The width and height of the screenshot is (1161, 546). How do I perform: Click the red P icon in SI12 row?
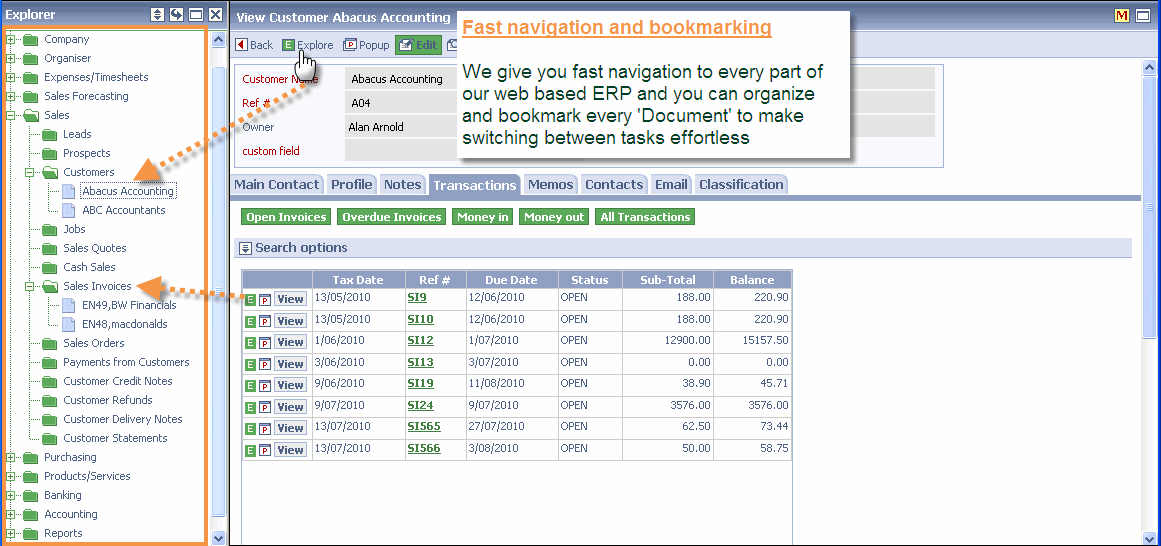pyautogui.click(x=264, y=342)
